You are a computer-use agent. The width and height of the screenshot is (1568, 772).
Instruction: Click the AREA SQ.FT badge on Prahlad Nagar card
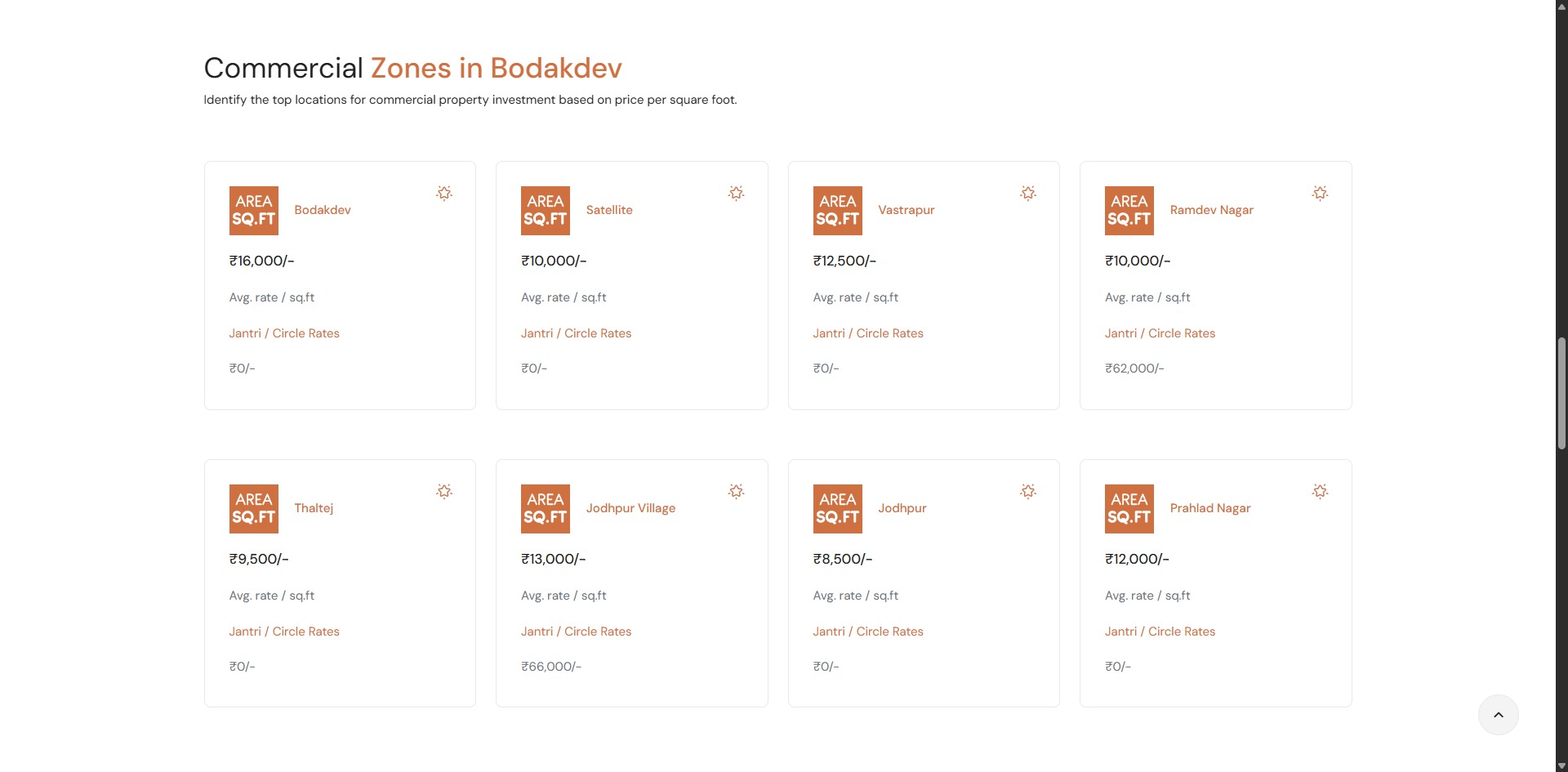(1129, 508)
